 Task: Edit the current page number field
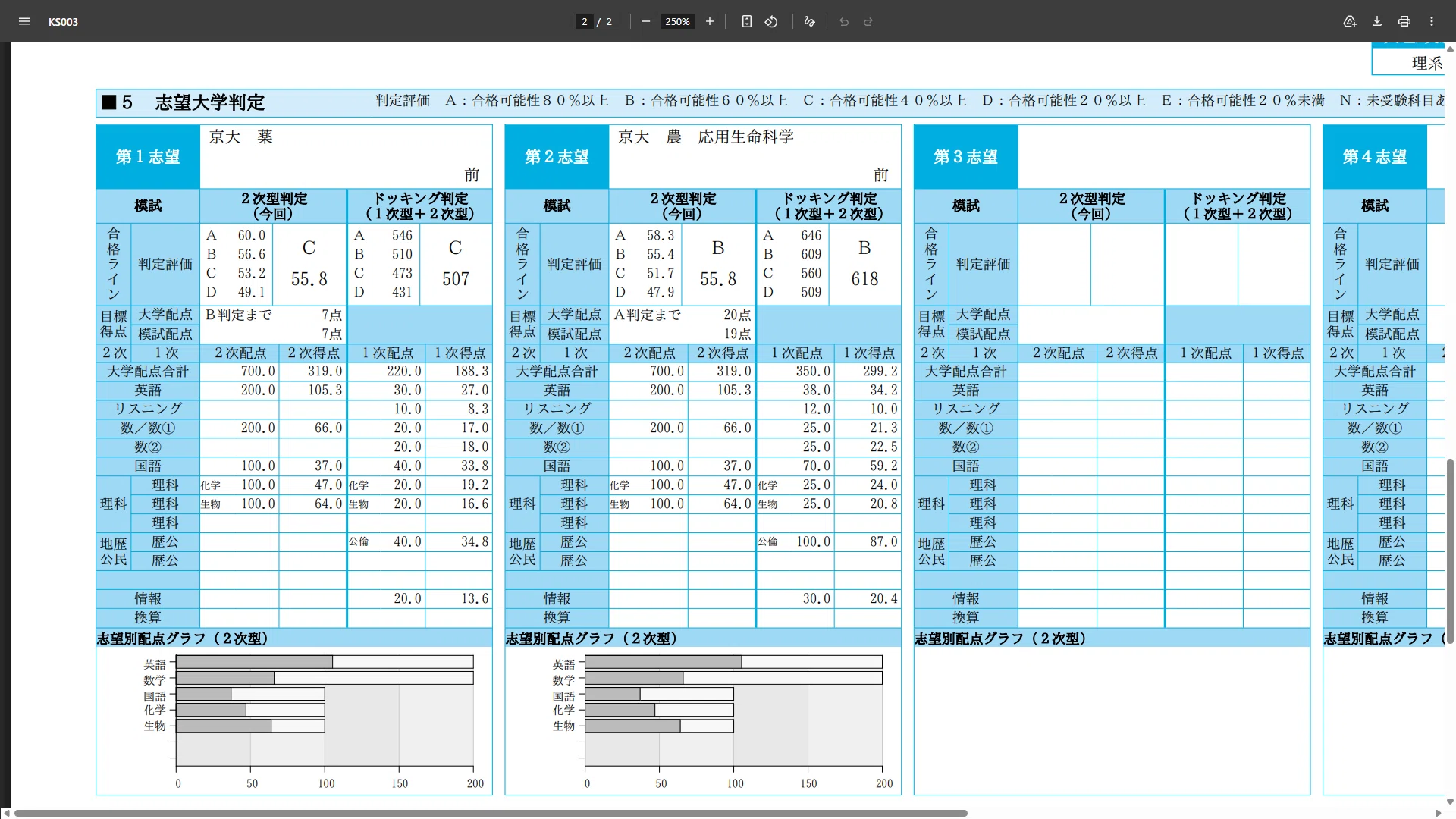584,21
